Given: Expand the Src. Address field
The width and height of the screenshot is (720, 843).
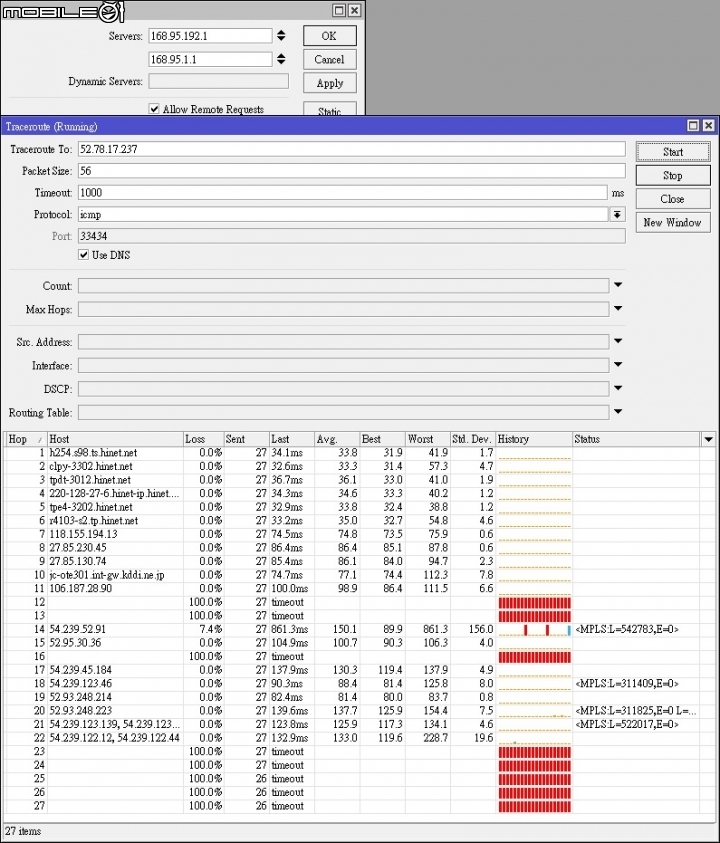Looking at the screenshot, I should click(618, 341).
